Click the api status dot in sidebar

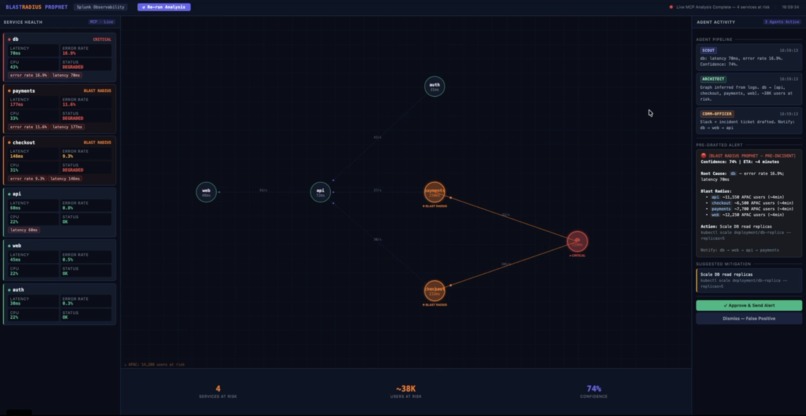click(x=9, y=194)
